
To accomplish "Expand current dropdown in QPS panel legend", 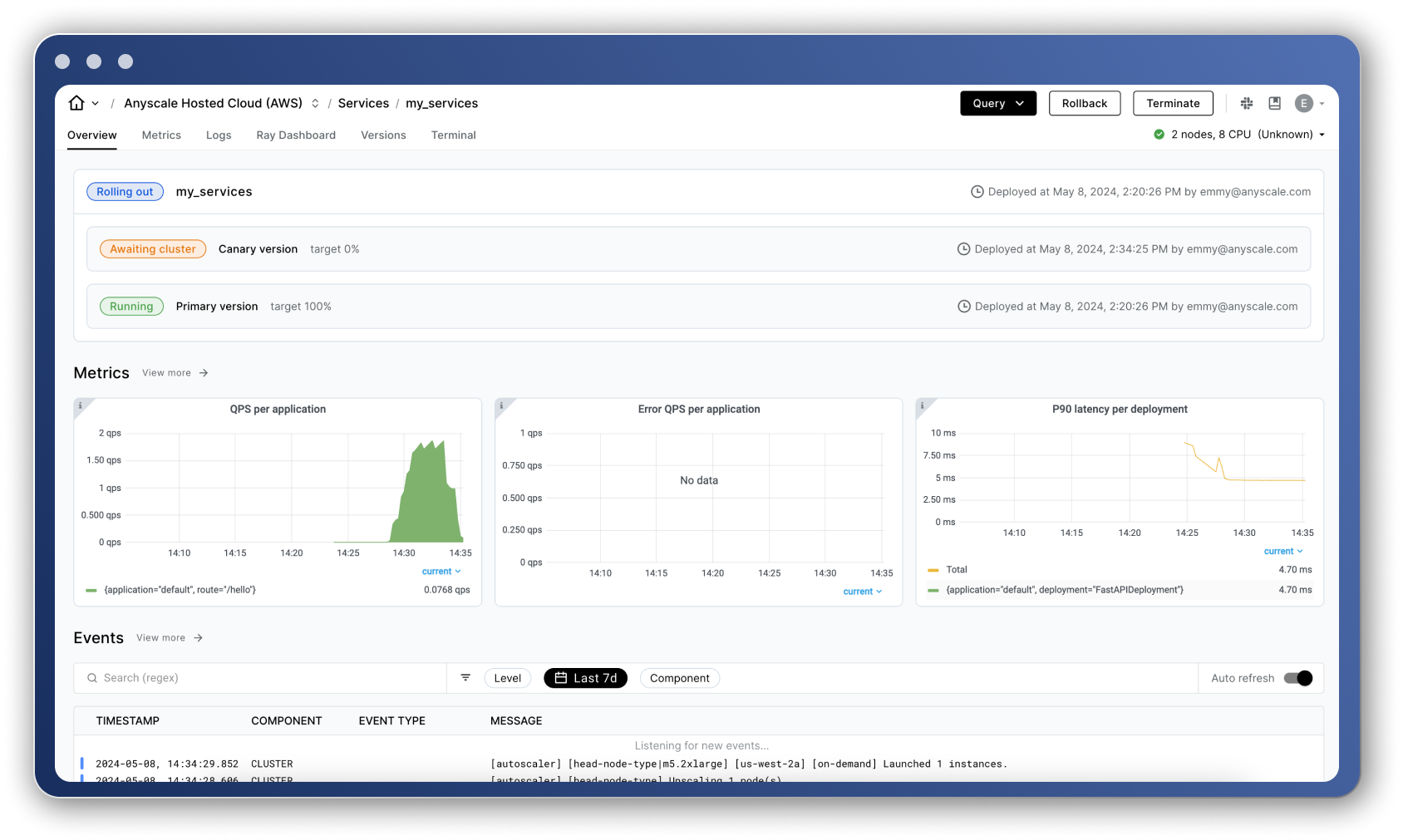I will [441, 572].
